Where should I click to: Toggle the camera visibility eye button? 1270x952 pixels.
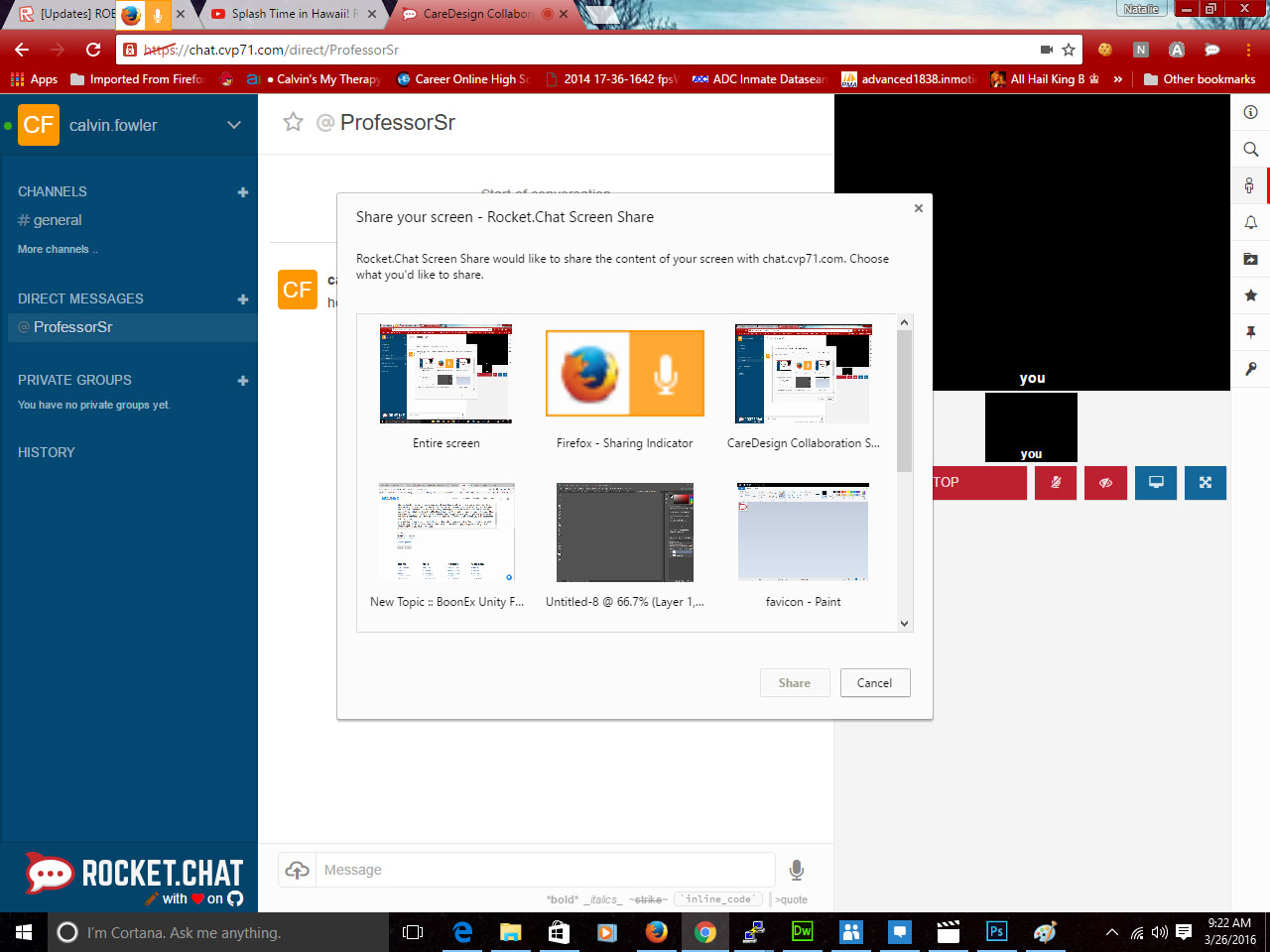tap(1105, 483)
